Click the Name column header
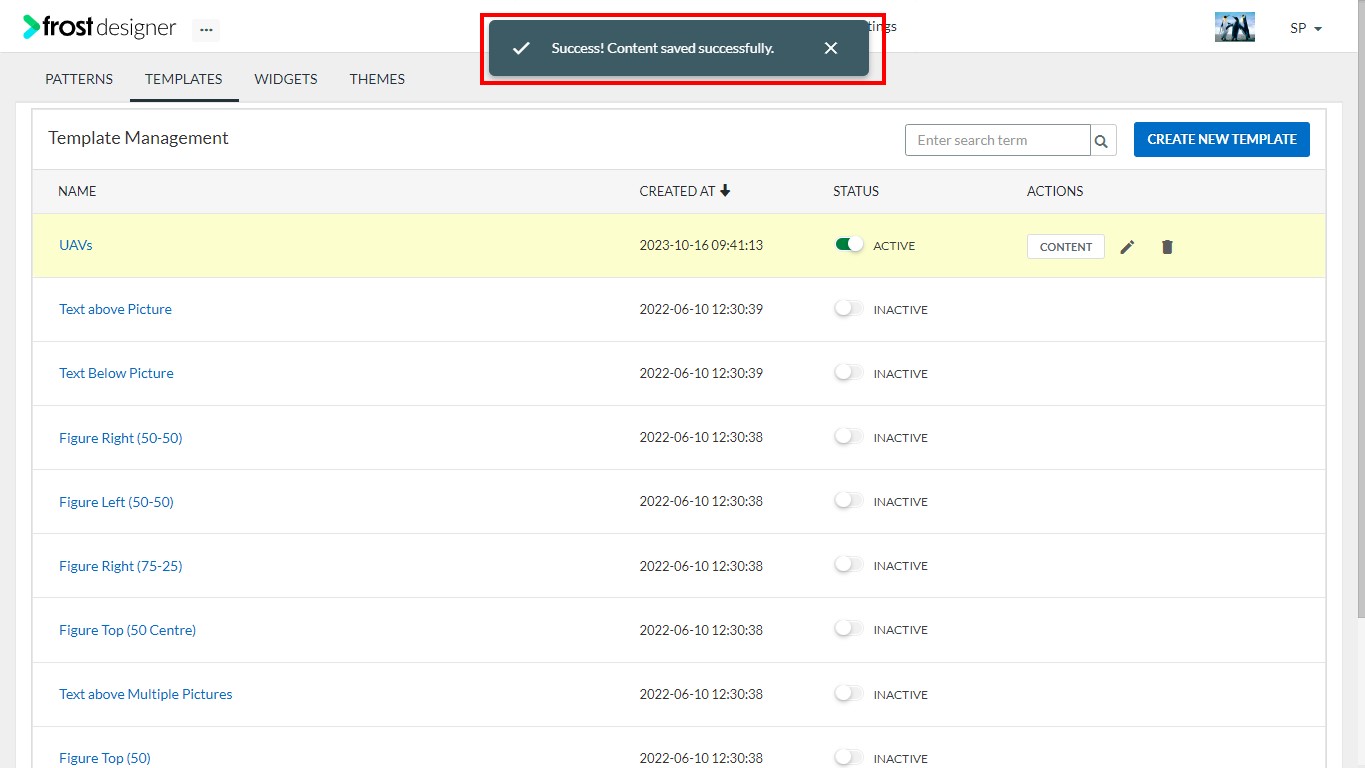This screenshot has width=1365, height=768. [x=77, y=191]
